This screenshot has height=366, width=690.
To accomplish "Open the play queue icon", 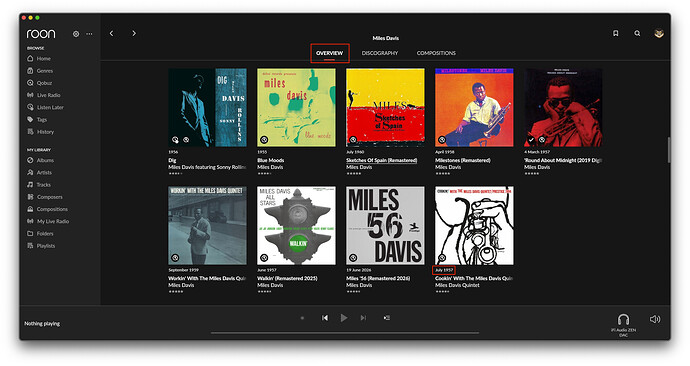I will click(x=386, y=318).
